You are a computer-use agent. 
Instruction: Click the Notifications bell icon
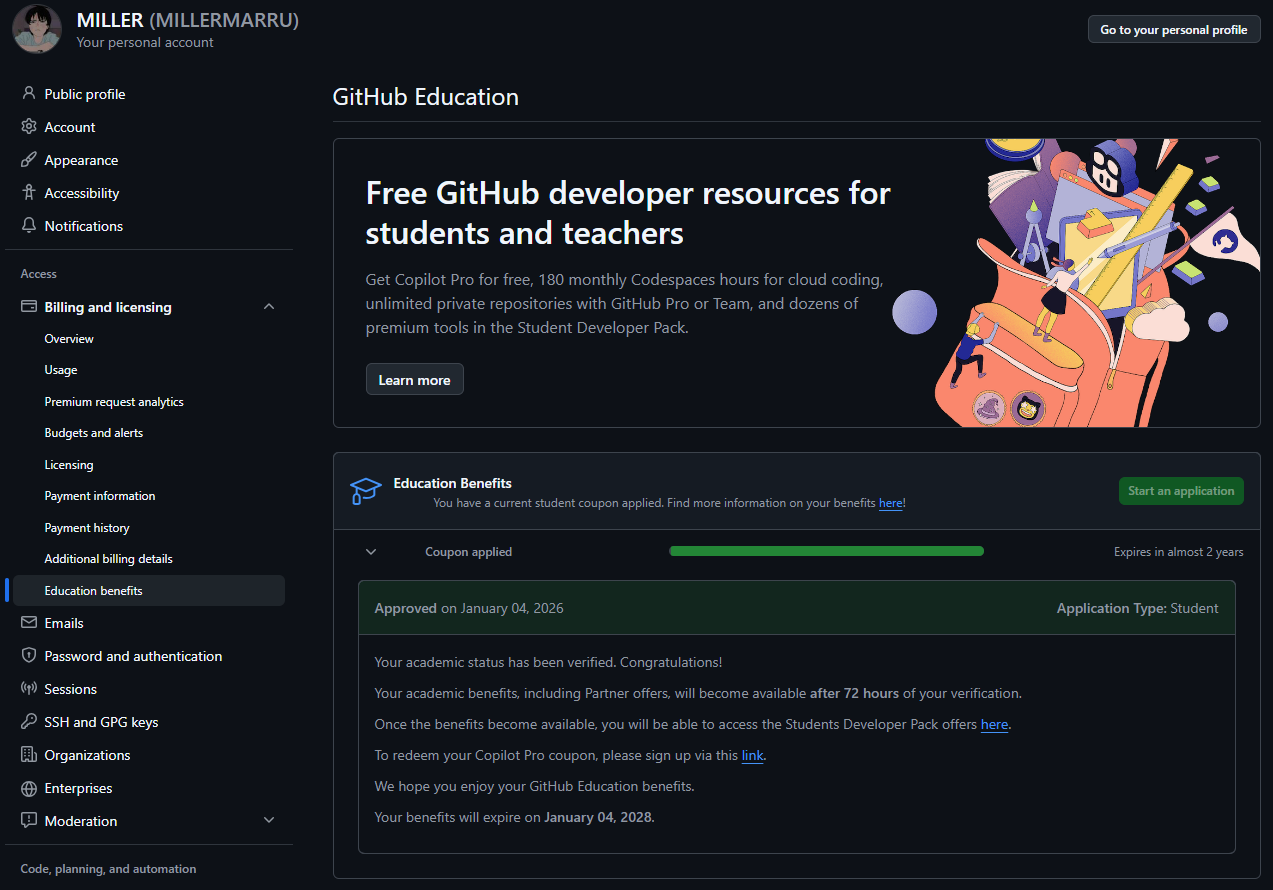29,226
